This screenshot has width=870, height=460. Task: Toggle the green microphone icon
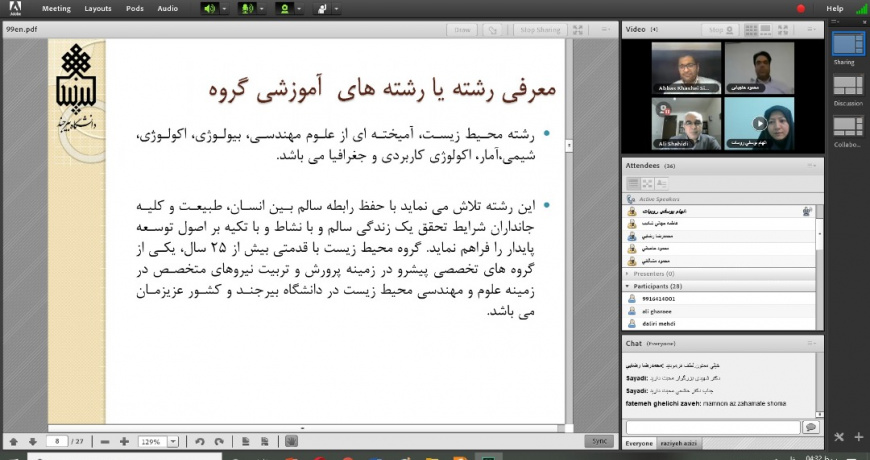[247, 8]
